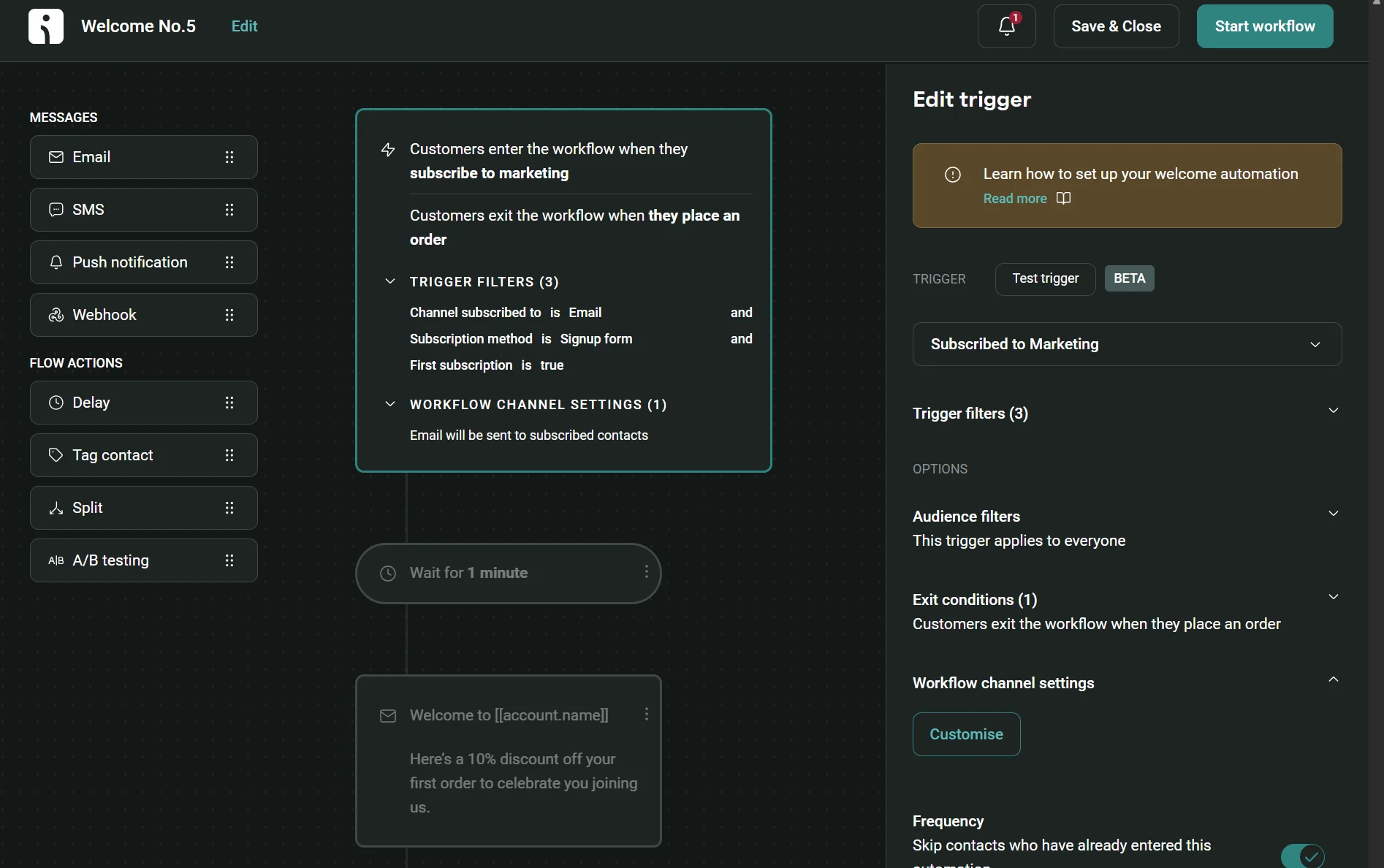Grab the SMS block drag handle

[229, 210]
